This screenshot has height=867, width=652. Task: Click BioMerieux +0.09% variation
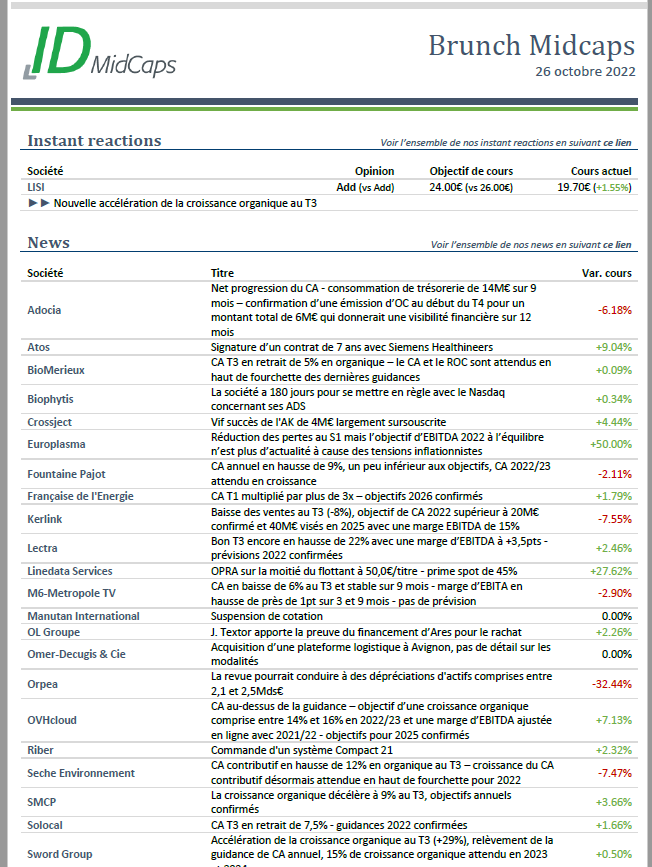pos(613,370)
